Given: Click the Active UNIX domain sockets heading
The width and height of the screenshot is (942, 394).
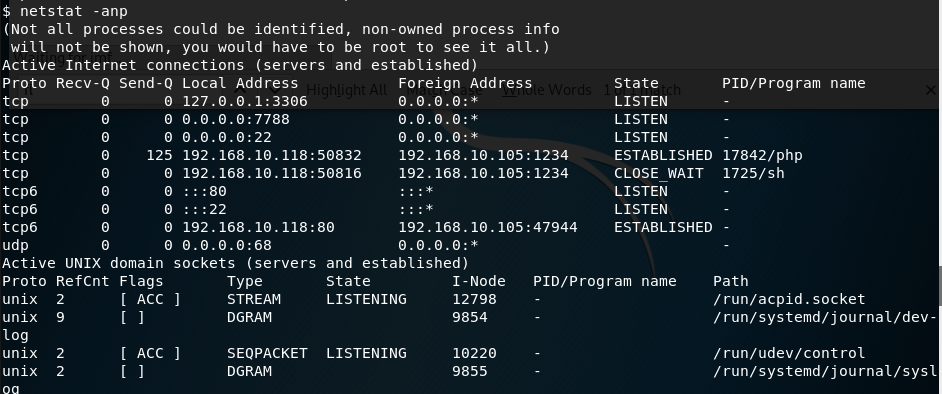Looking at the screenshot, I should 236,263.
